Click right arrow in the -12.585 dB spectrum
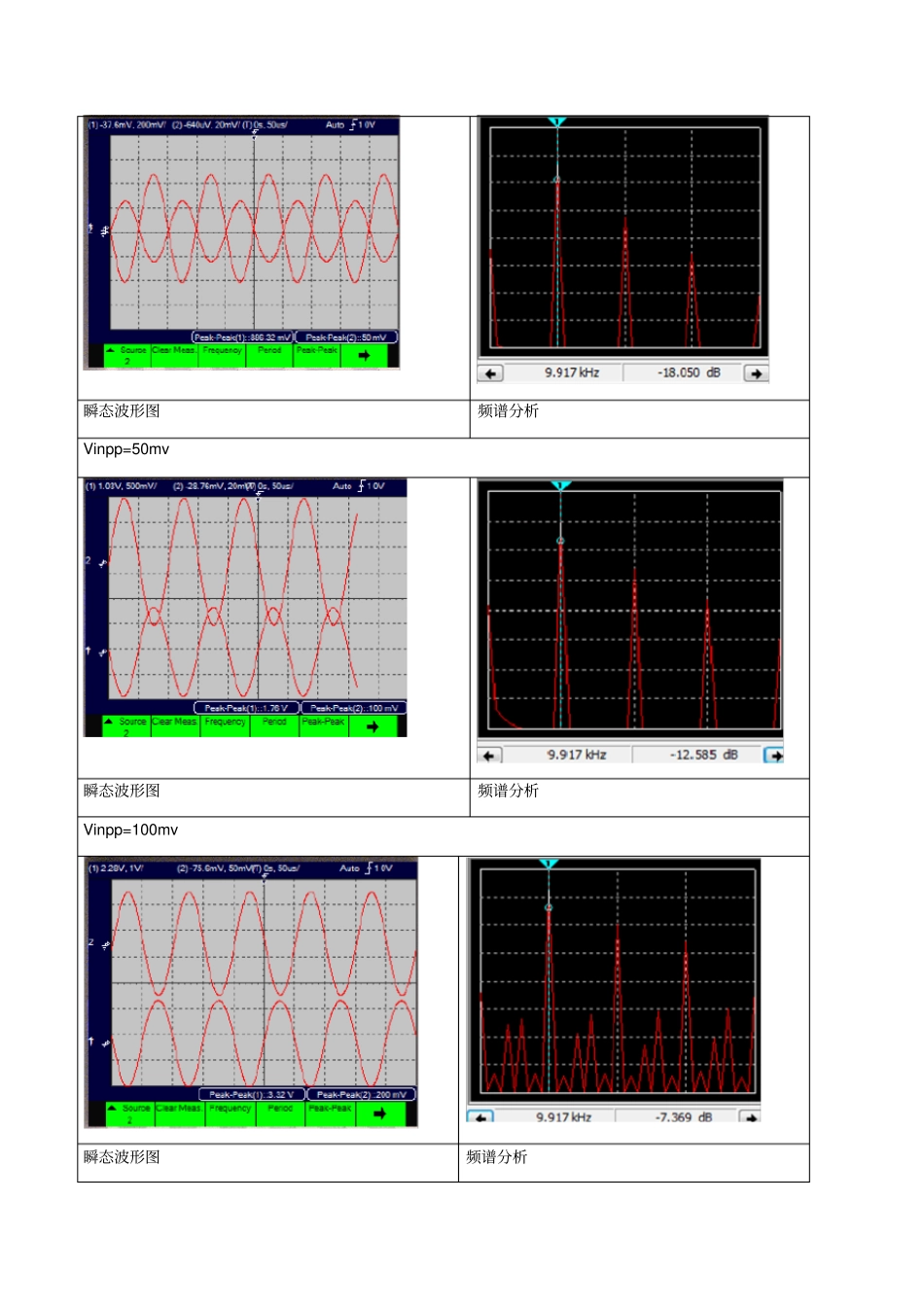This screenshot has width=924, height=1308. 773,756
